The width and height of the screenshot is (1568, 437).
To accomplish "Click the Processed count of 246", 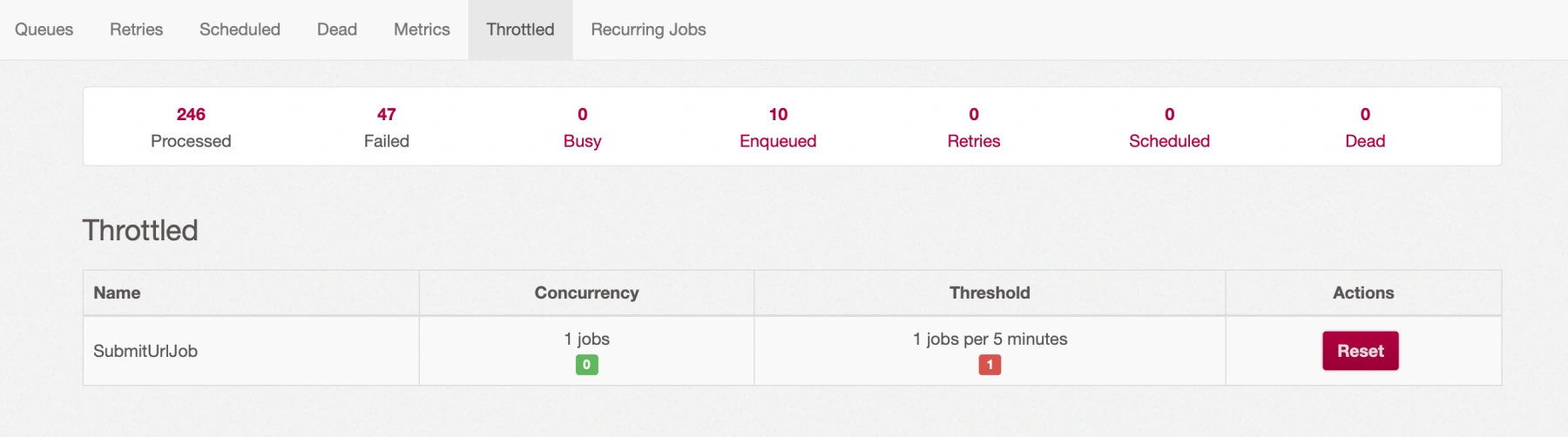I will point(191,114).
